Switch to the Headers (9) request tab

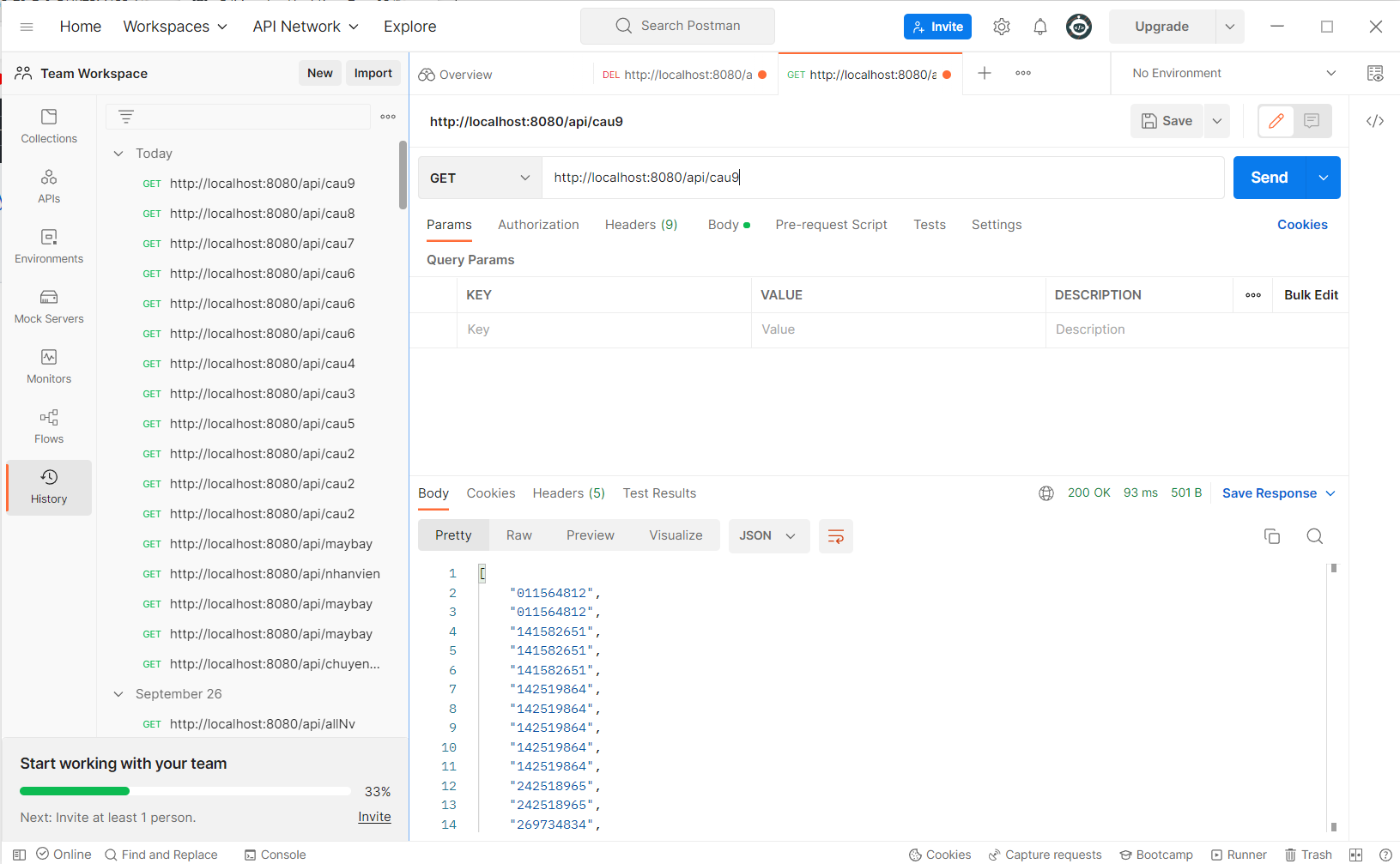tap(641, 225)
